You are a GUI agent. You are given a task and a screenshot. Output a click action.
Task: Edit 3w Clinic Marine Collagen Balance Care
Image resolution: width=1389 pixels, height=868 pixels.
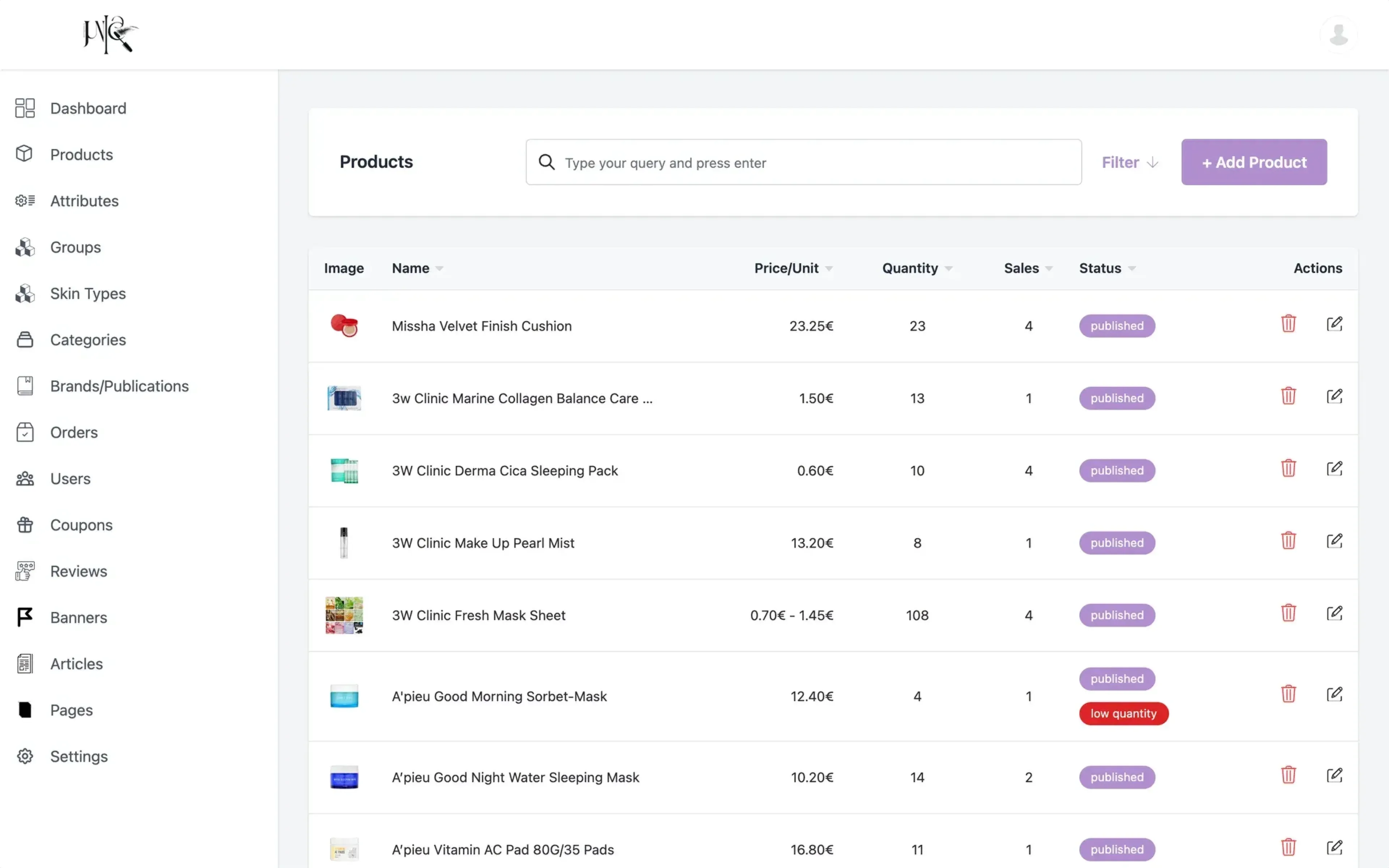pyautogui.click(x=1334, y=396)
